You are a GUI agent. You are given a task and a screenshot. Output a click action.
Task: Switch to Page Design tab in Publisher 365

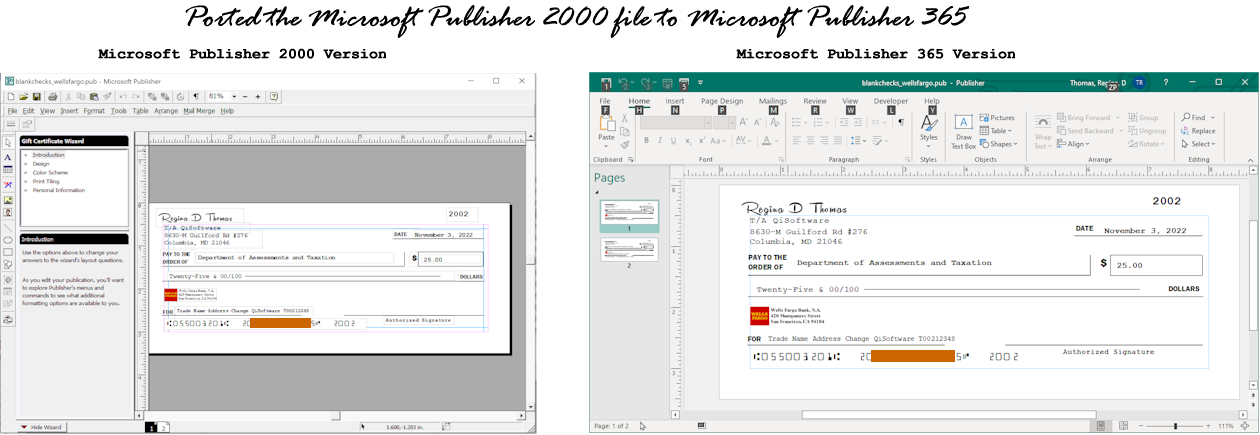coord(722,101)
